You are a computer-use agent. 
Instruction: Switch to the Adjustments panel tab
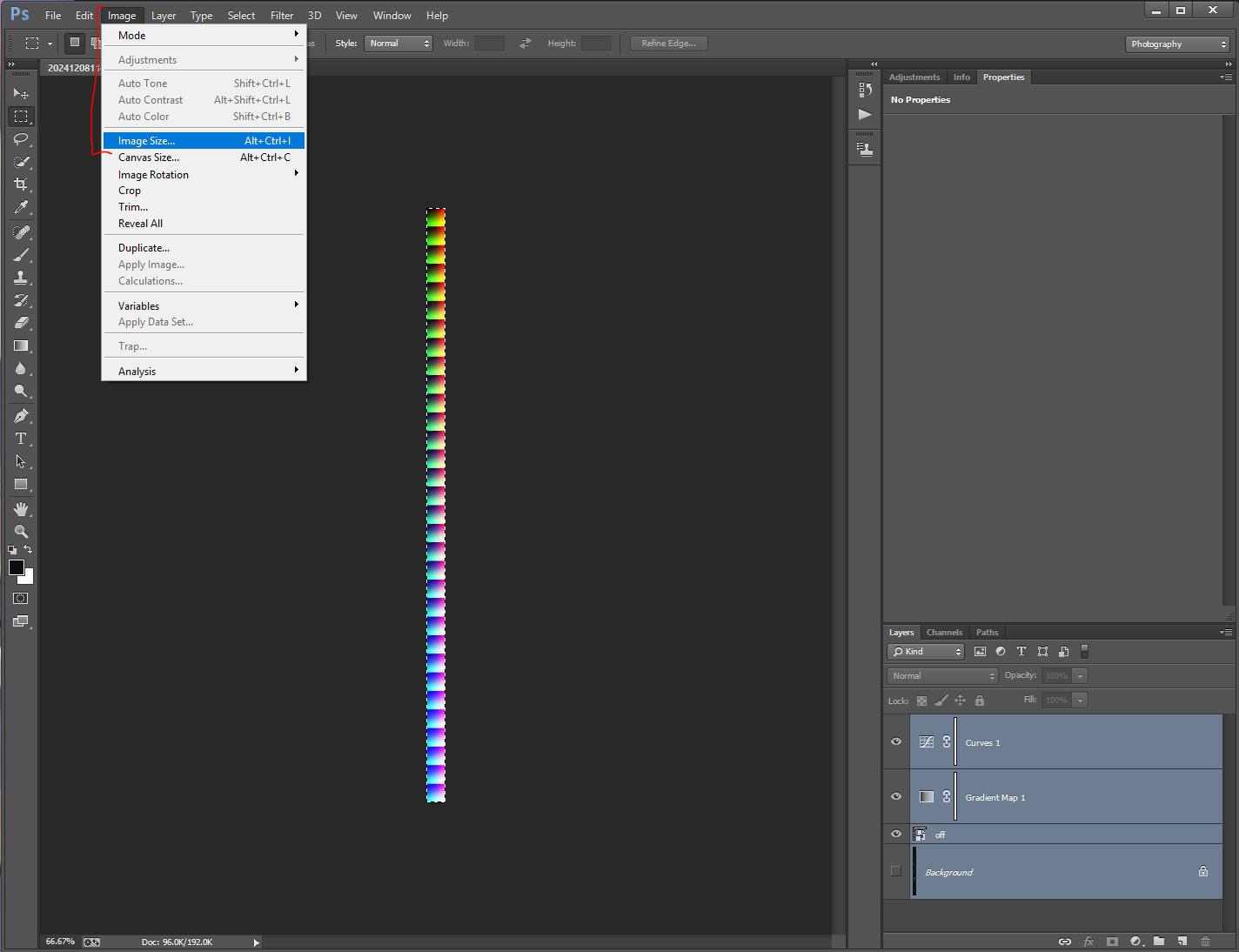[x=914, y=77]
